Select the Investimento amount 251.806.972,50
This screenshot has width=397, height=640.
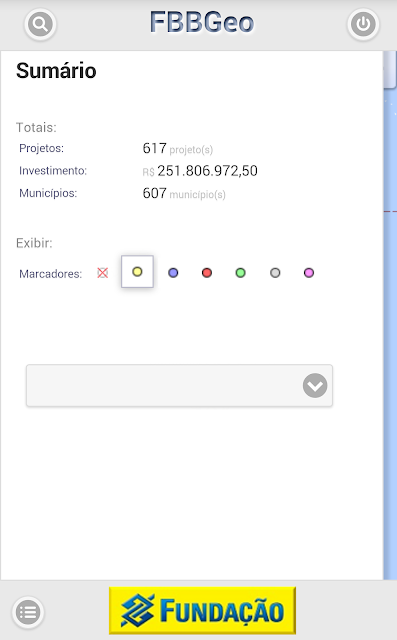[x=207, y=171]
